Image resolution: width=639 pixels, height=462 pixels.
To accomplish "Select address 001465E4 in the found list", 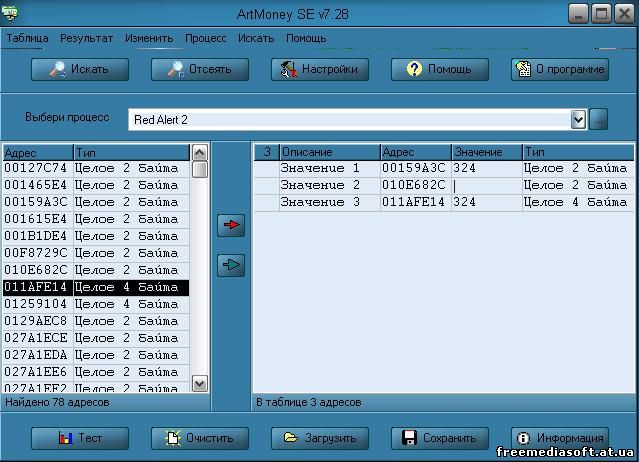I will click(x=96, y=185).
